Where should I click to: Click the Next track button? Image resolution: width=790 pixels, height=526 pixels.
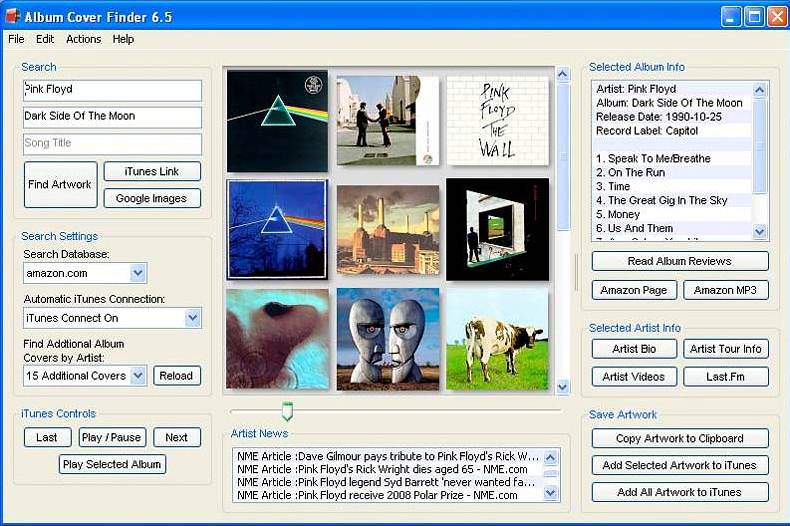(177, 437)
